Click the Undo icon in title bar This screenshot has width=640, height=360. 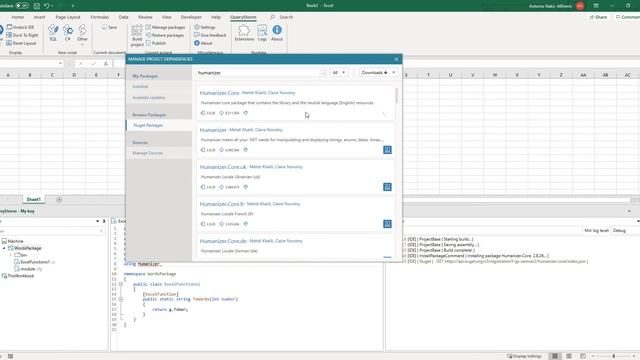47,6
